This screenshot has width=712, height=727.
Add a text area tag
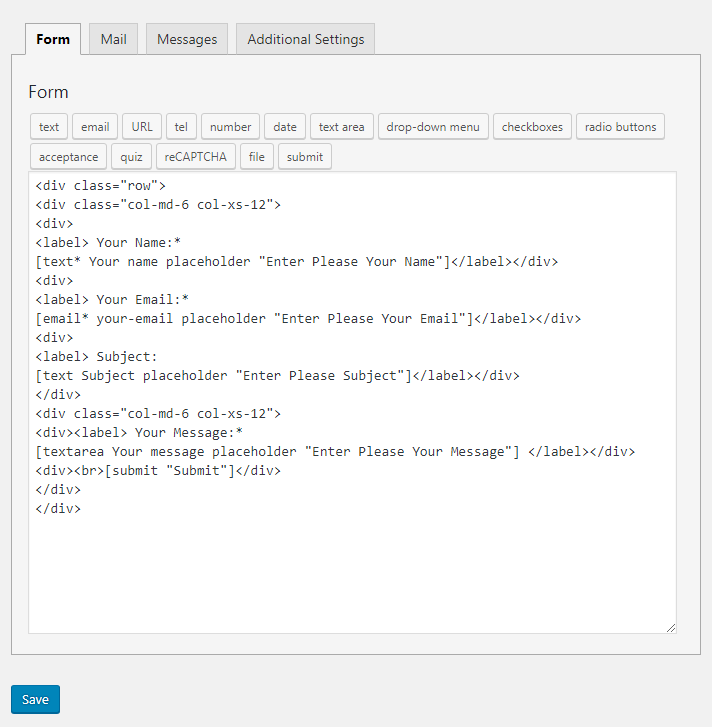pos(342,127)
